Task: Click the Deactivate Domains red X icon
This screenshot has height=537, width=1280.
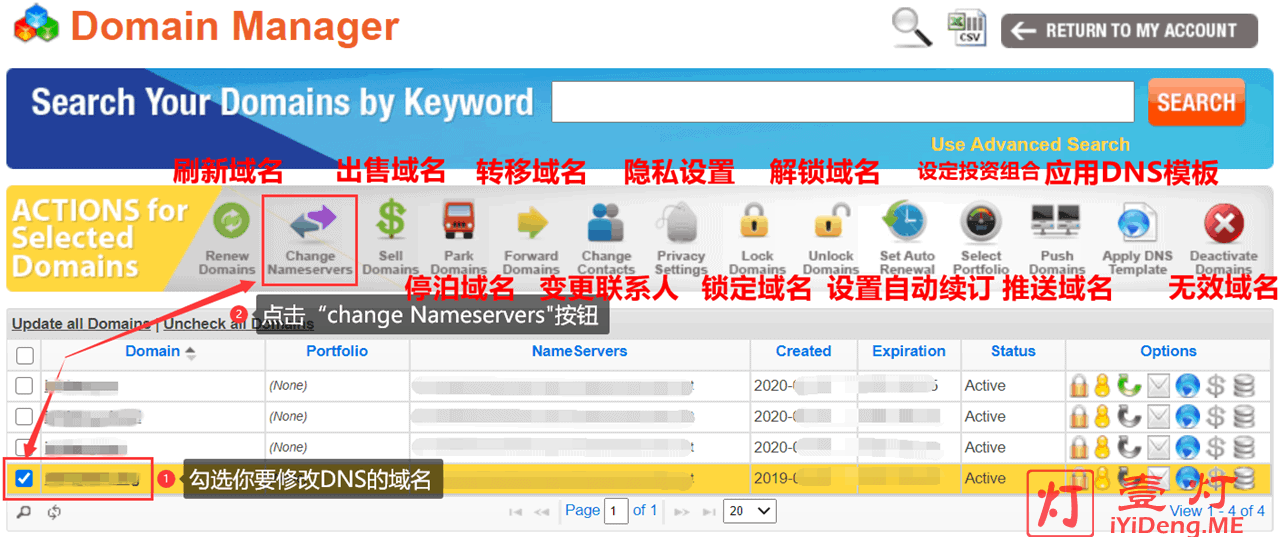Action: click(x=1223, y=222)
